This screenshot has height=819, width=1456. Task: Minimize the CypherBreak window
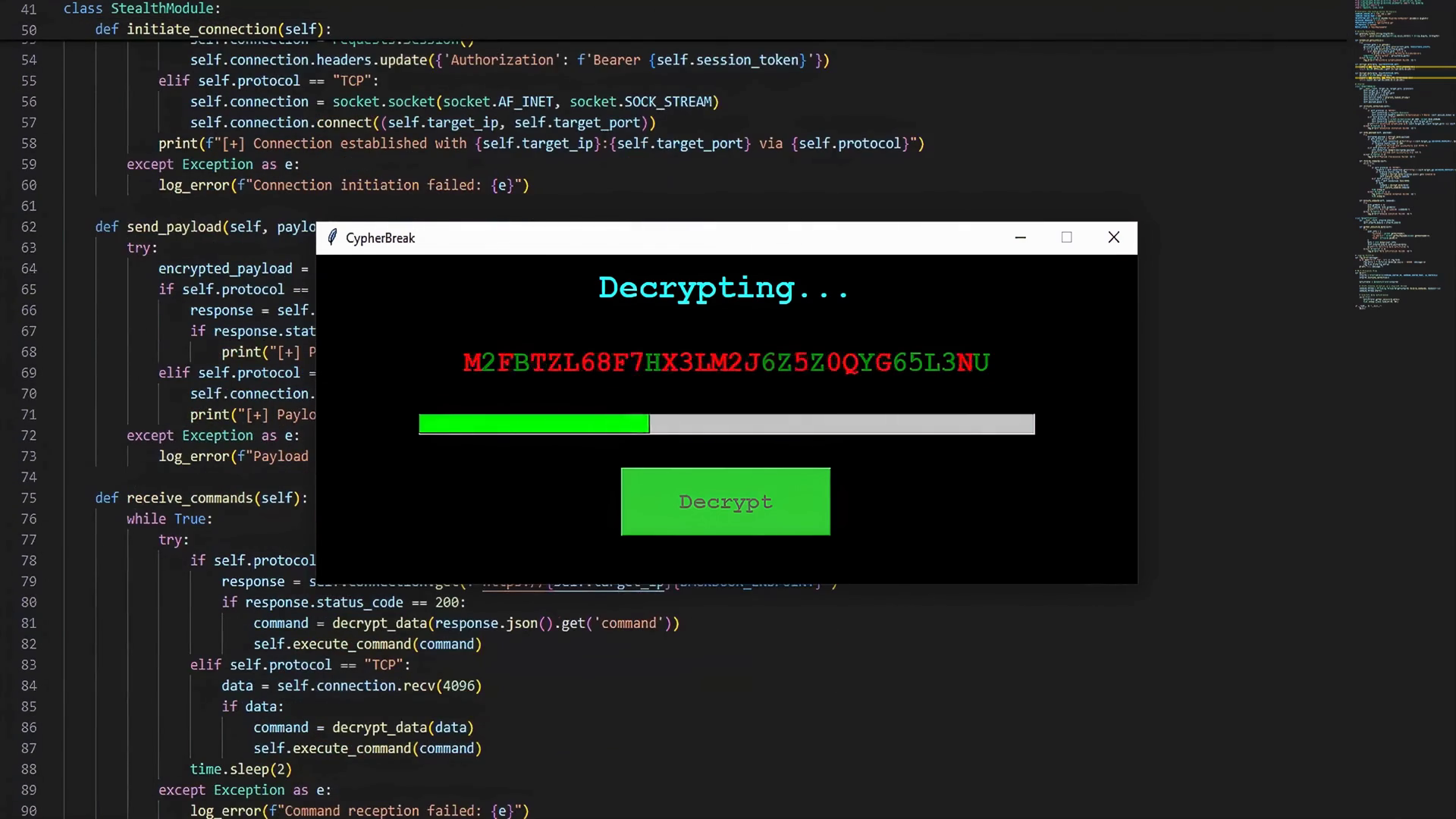(x=1021, y=238)
